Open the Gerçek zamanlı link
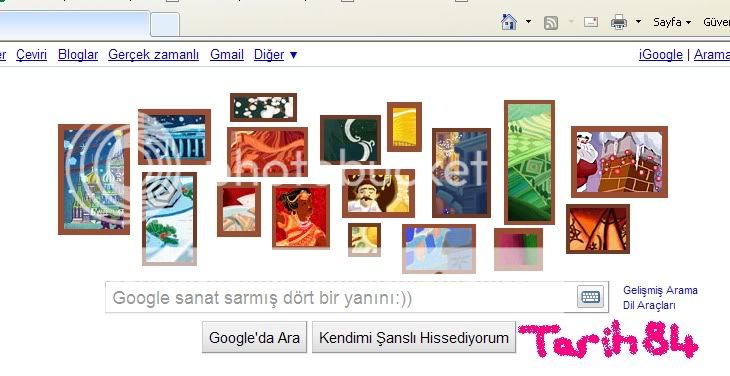Viewport: 730px width, 376px height. pos(153,54)
